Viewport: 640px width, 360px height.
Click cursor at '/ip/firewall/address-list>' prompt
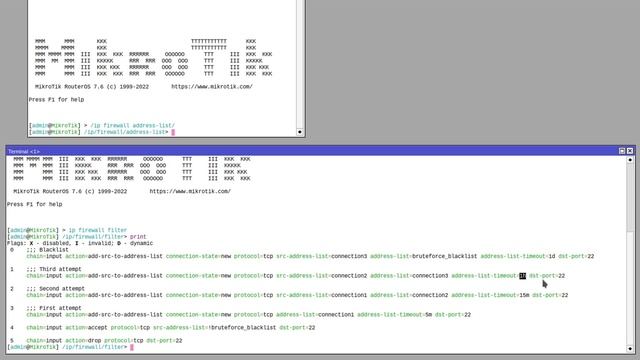pos(173,132)
